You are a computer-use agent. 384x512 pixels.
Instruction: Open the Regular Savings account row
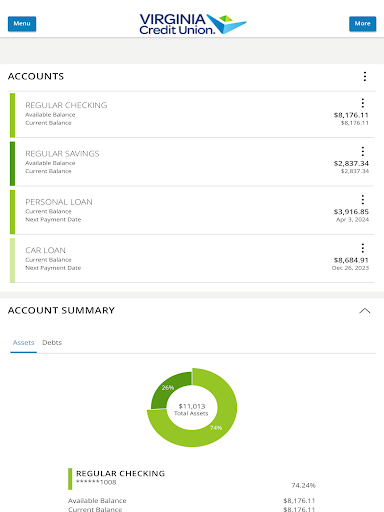pyautogui.click(x=192, y=163)
